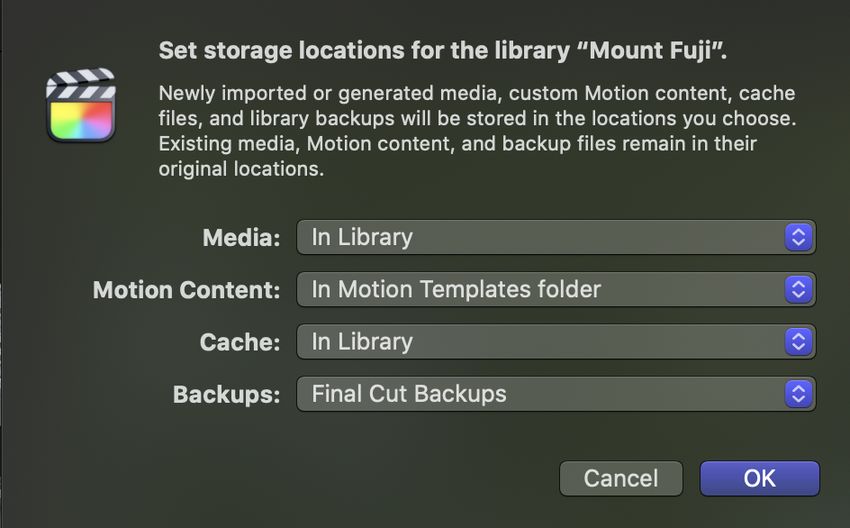Click the blue chevron arrows on Backups popup

coord(798,394)
